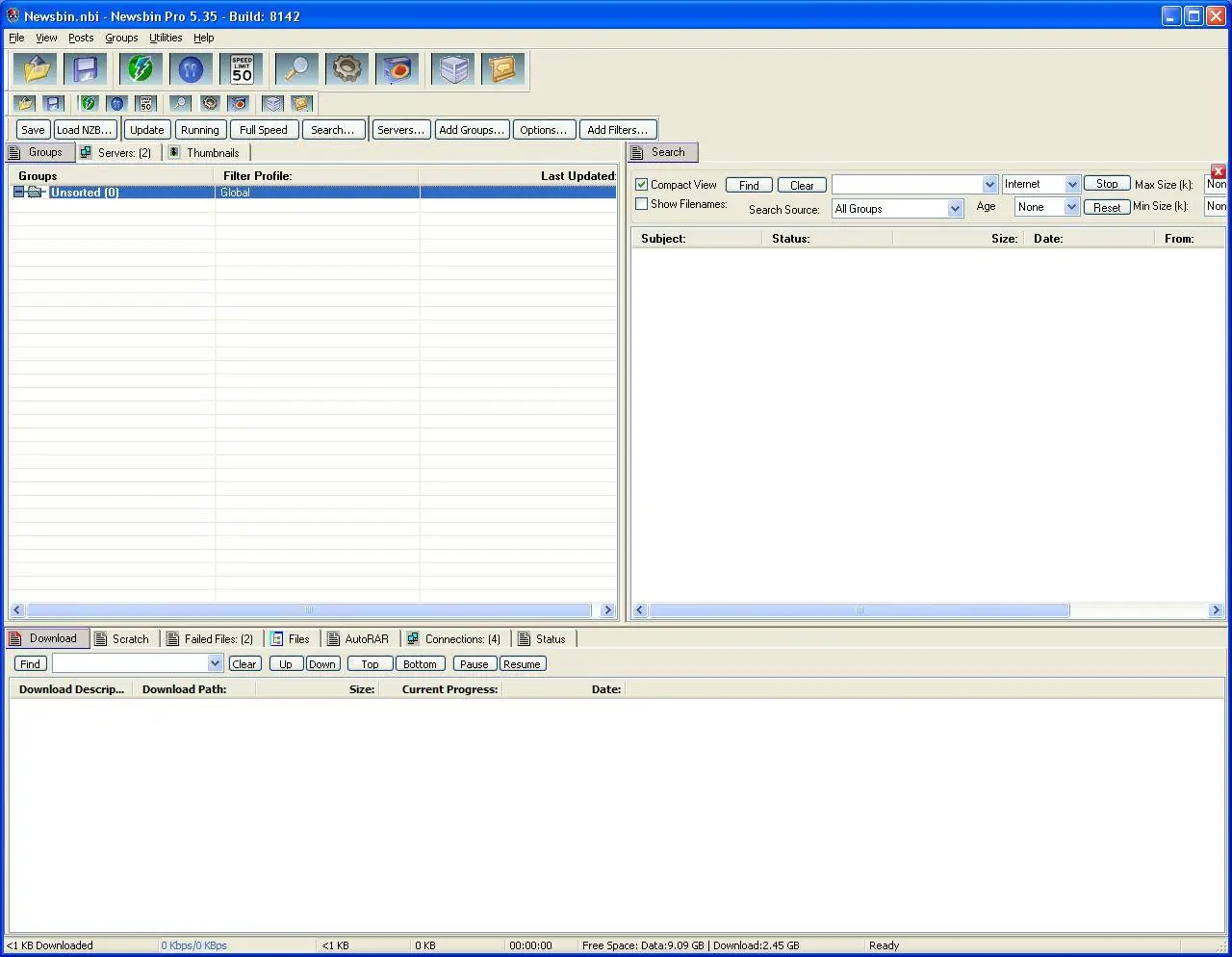This screenshot has width=1232, height=957.
Task: Click the Current Progress column header
Action: point(441,689)
